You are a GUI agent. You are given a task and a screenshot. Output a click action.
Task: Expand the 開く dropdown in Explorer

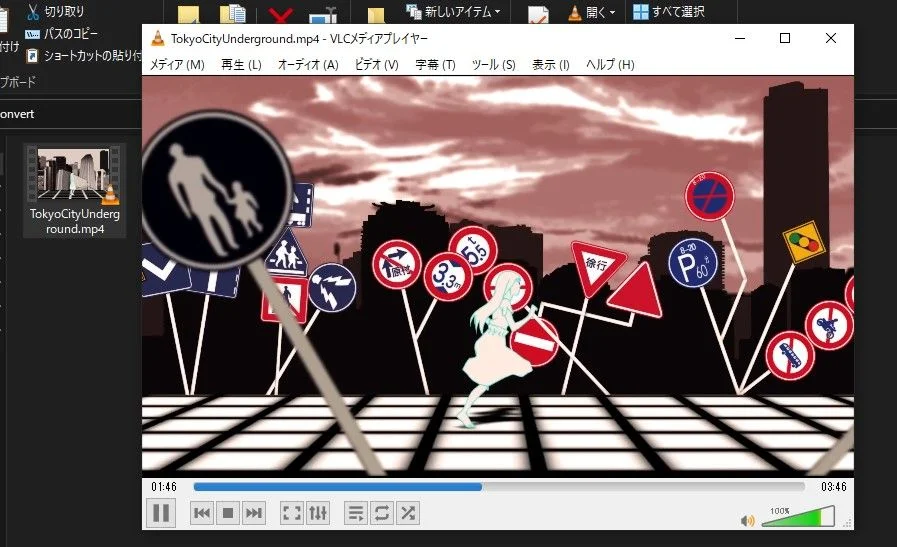pyautogui.click(x=592, y=12)
